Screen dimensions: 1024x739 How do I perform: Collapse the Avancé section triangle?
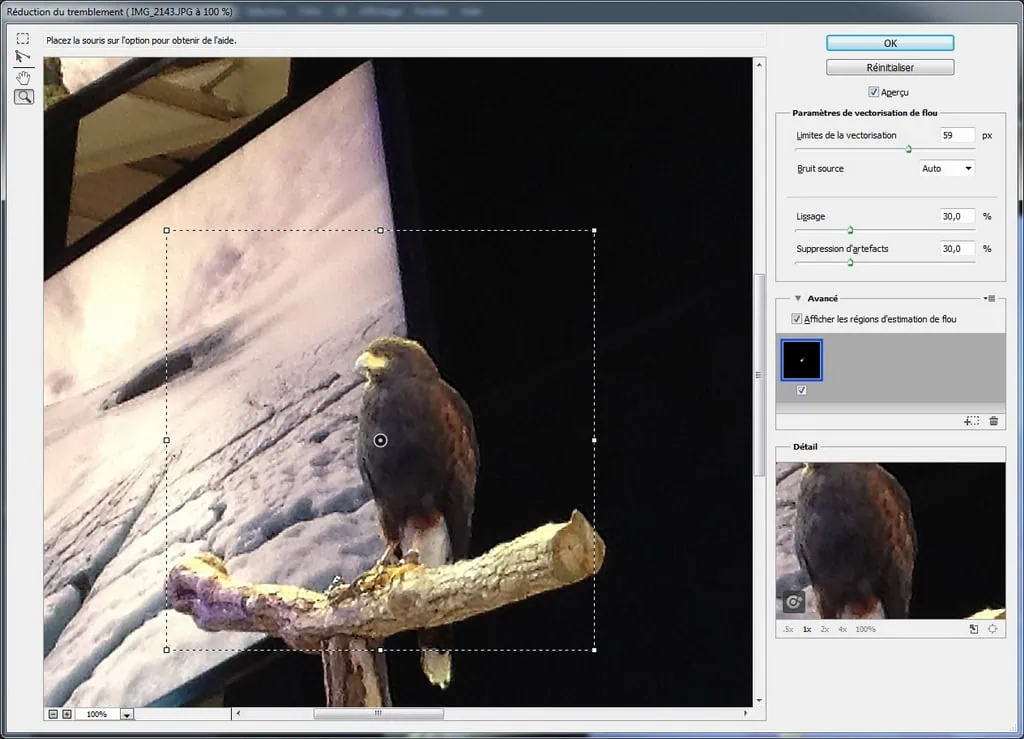coord(798,298)
